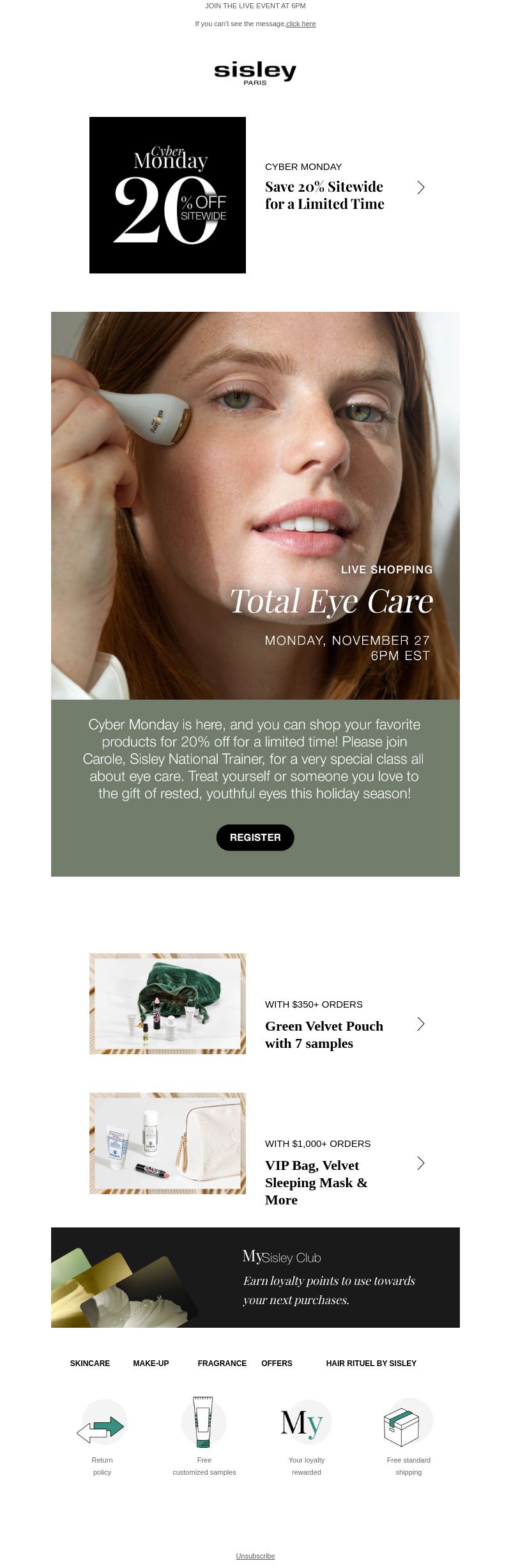The height and width of the screenshot is (1568, 511).
Task: Open chevron next to VIP Bag offer
Action: click(x=421, y=1163)
